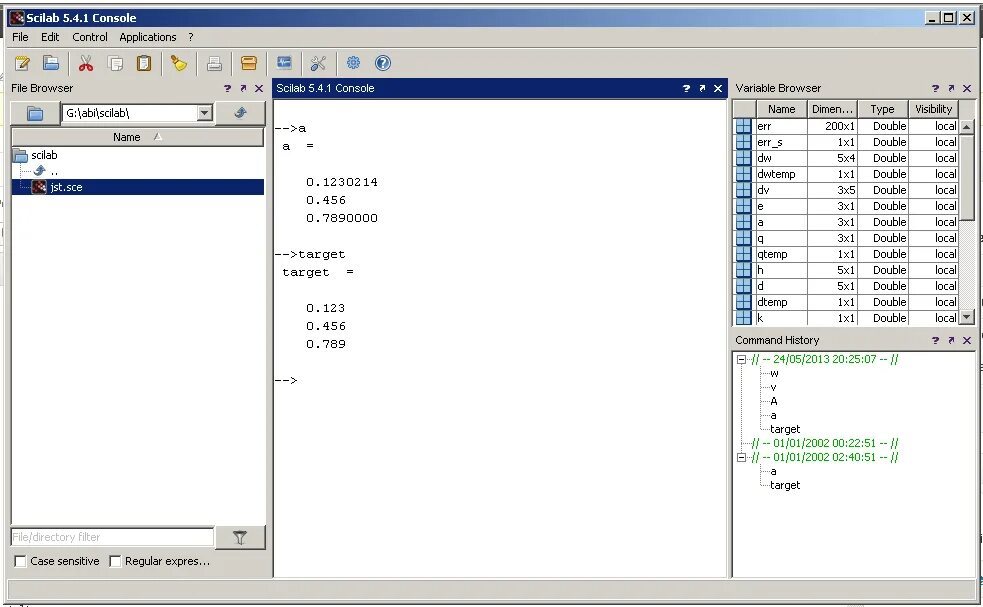Open the G:\abi\scilab\ path dropdown

(204, 113)
